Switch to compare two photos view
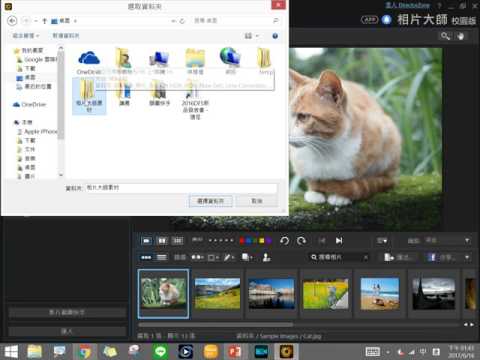The width and height of the screenshot is (480, 360). pyautogui.click(x=162, y=241)
